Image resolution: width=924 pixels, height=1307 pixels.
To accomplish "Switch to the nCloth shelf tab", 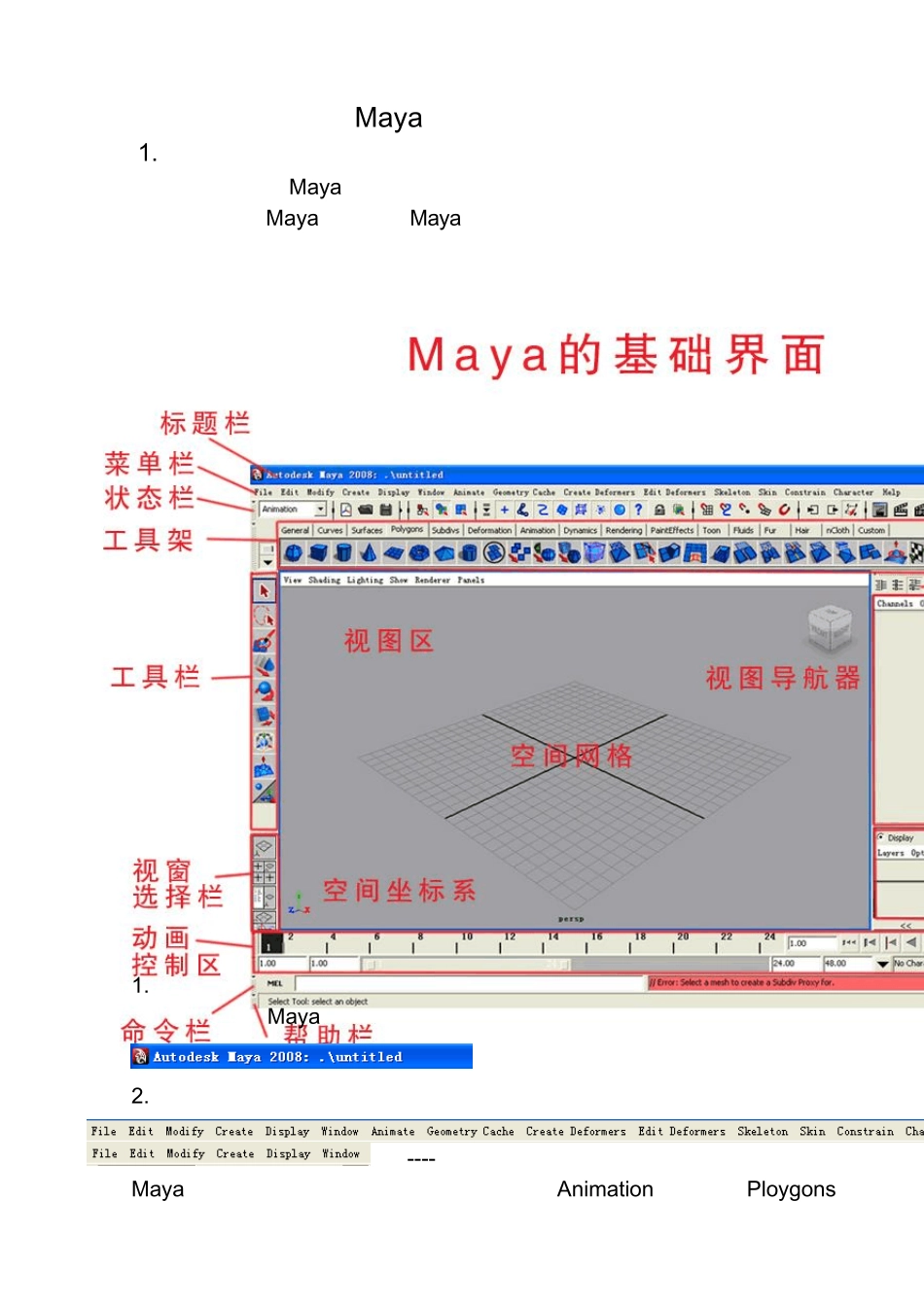I will (837, 530).
